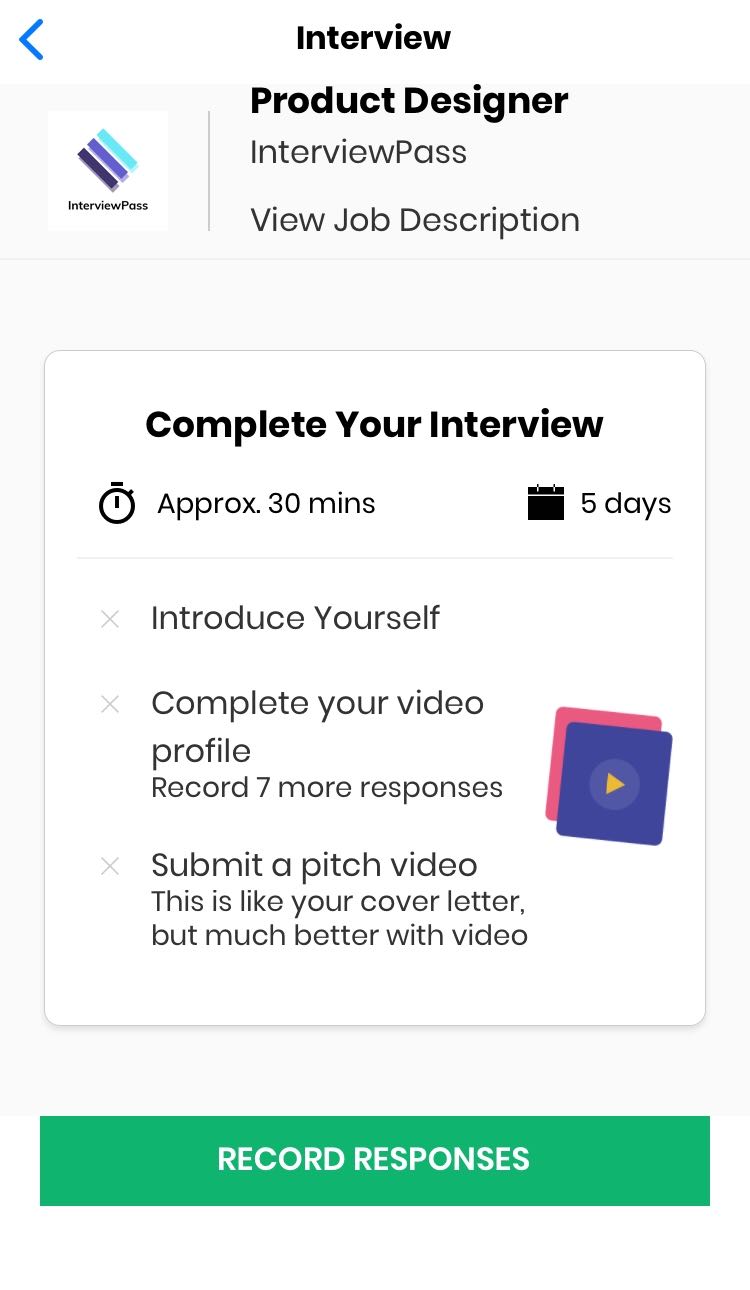750x1290 pixels.
Task: Click X mark beside Introduce Yourself
Action: 110,619
